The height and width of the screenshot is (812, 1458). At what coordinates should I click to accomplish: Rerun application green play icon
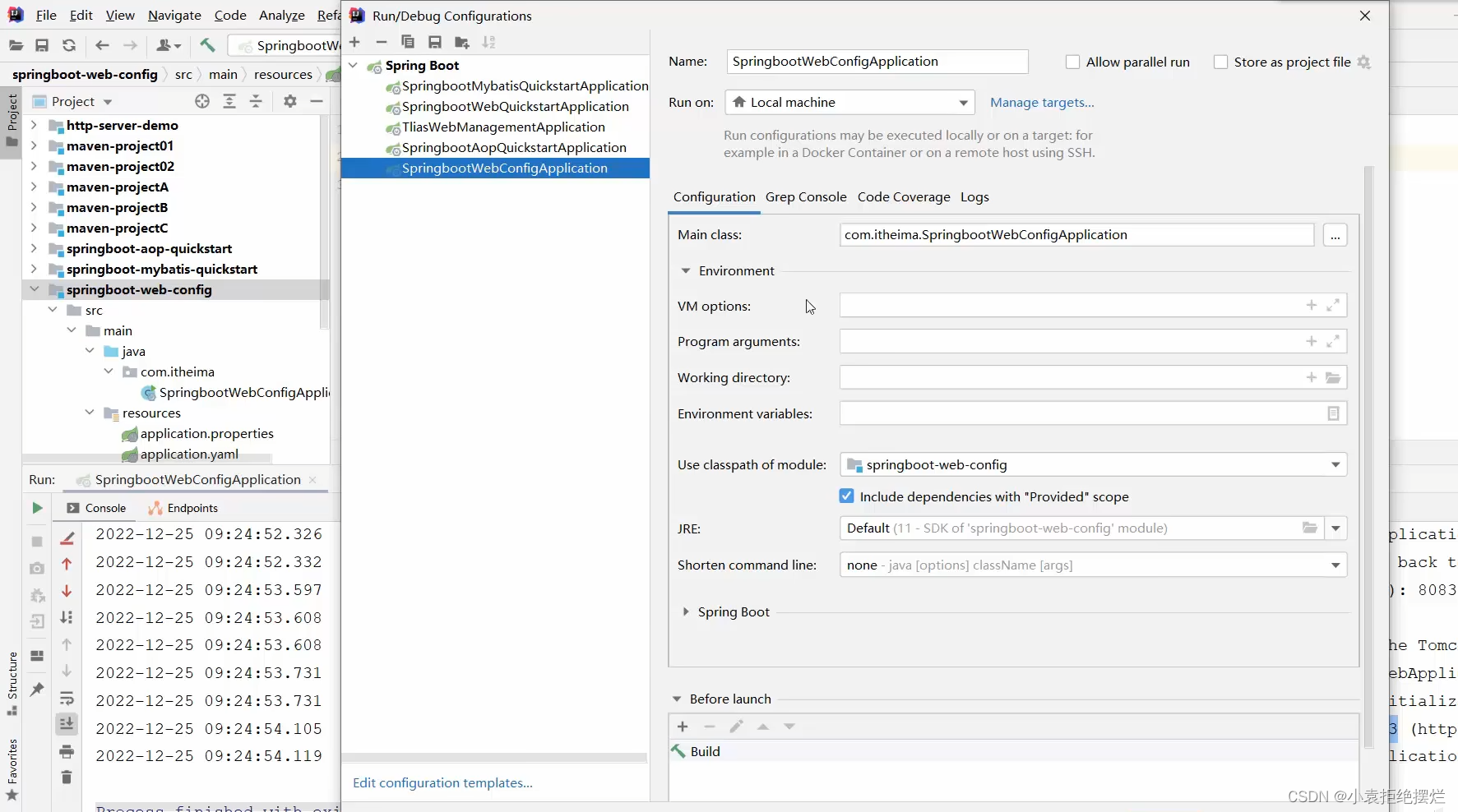click(37, 508)
